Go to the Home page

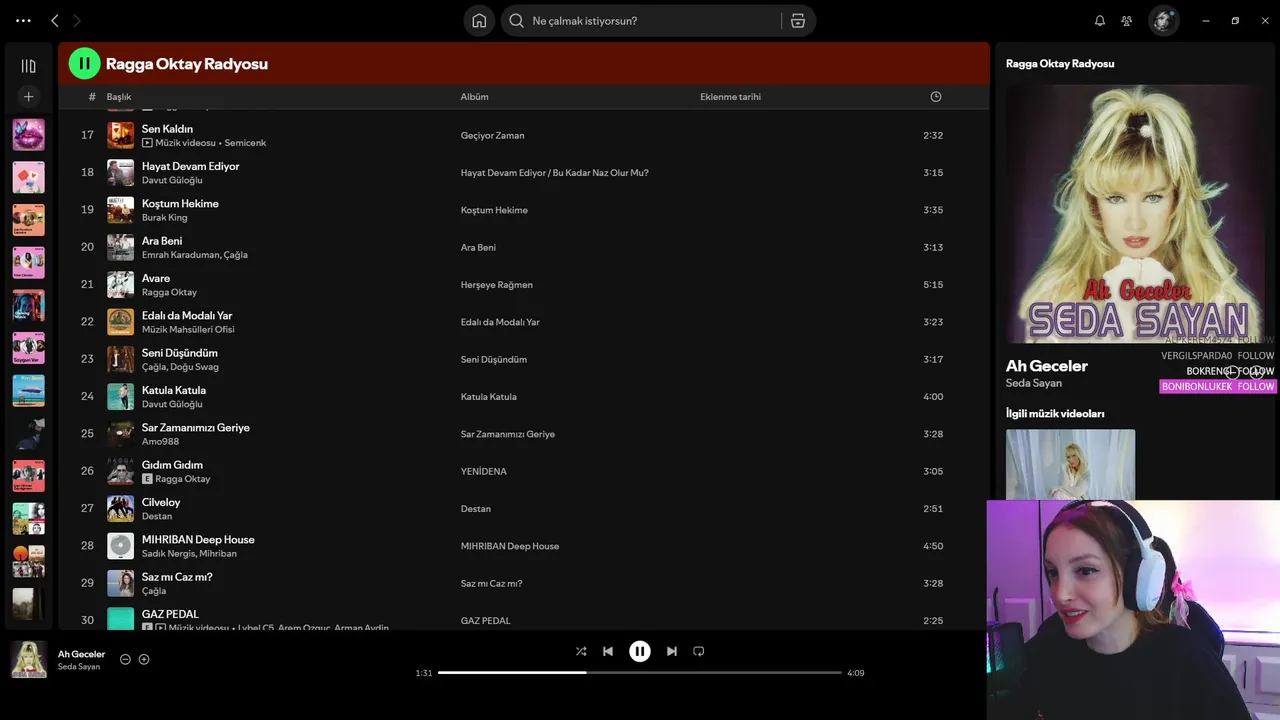[479, 20]
